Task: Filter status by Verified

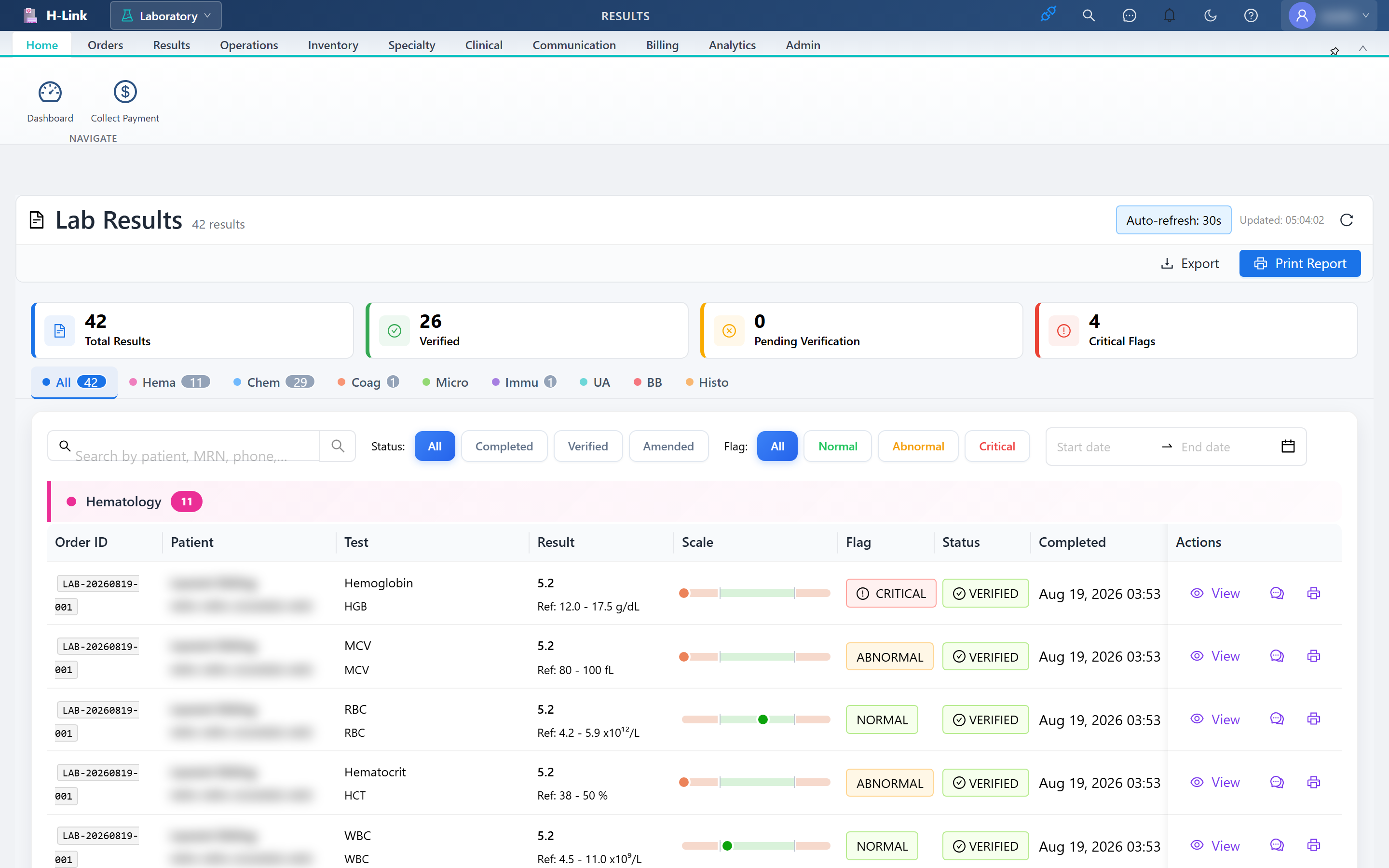Action: click(x=588, y=446)
